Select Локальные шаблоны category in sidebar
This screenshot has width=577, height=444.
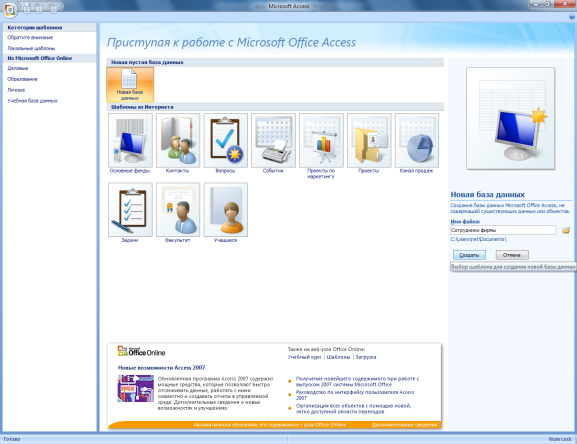[31, 48]
